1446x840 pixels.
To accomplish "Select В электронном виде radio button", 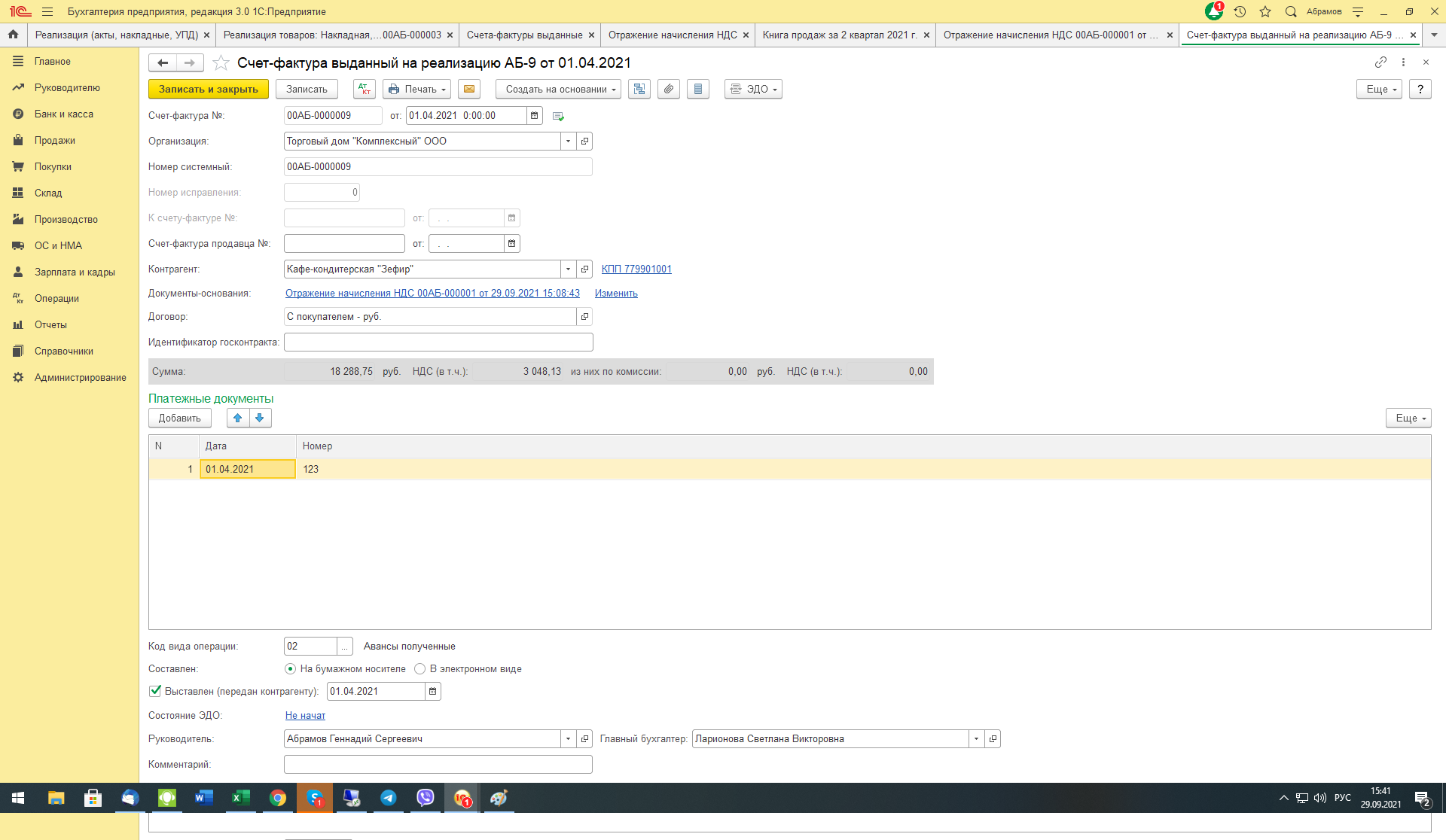I will click(420, 668).
